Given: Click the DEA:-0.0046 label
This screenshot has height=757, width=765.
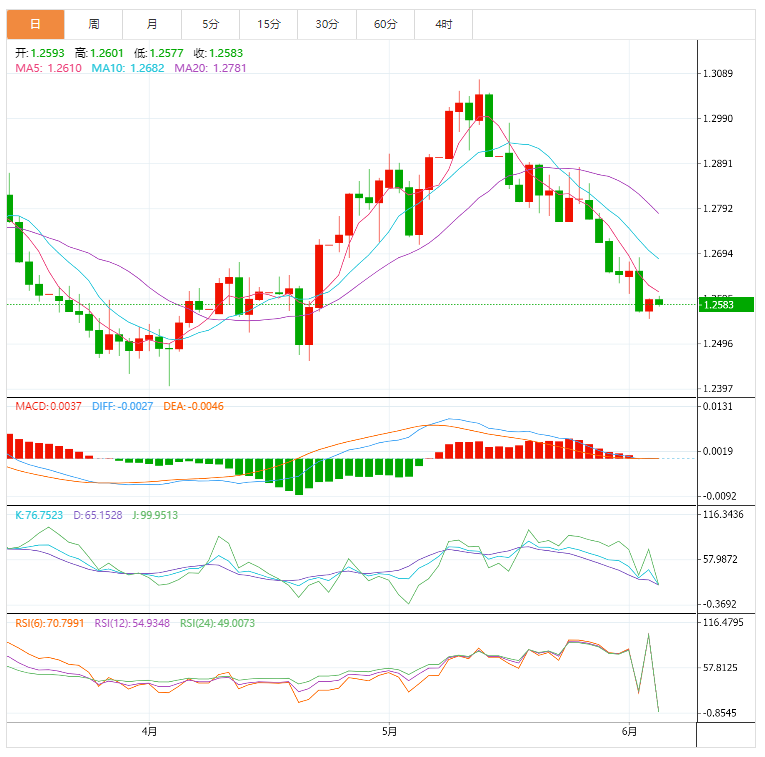Looking at the screenshot, I should [x=193, y=406].
